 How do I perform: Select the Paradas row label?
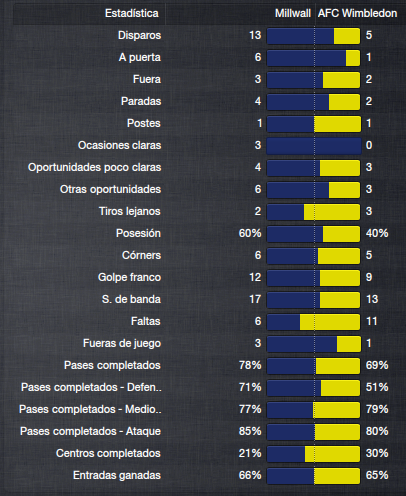pos(141,101)
